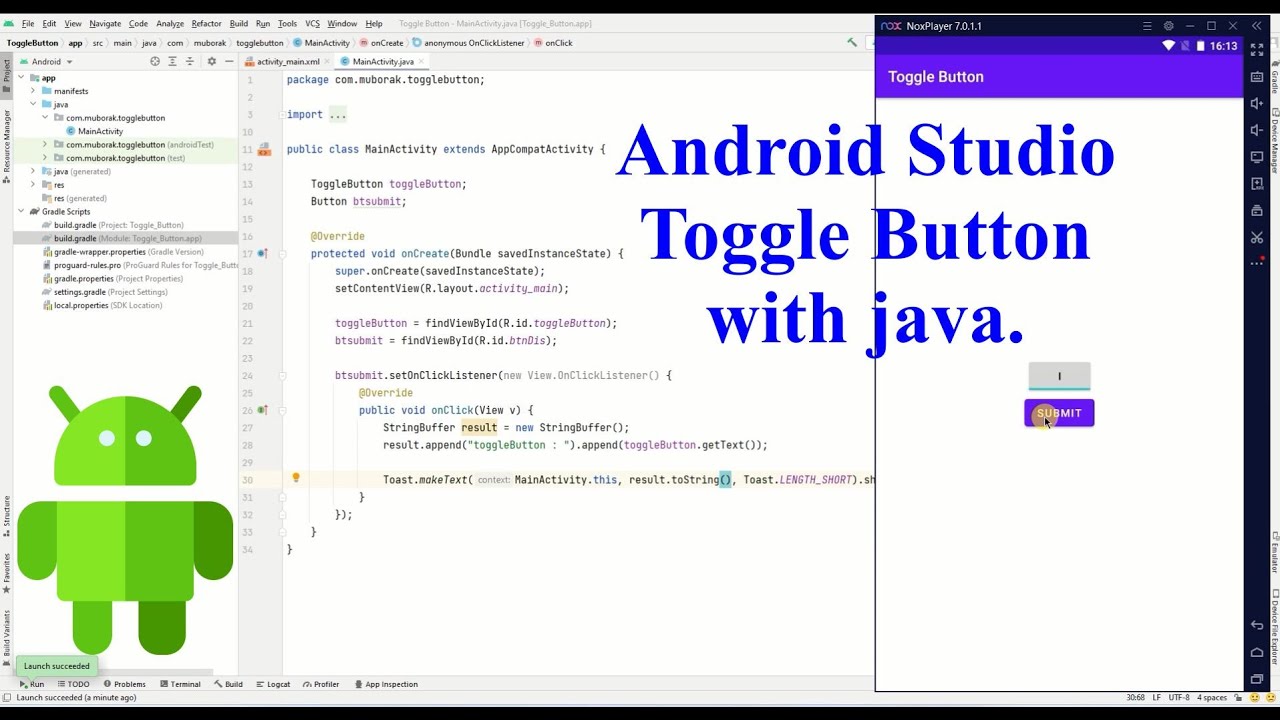Click implements gutter icon on line 26
Viewport: 1280px width, 720px height.
(x=262, y=410)
